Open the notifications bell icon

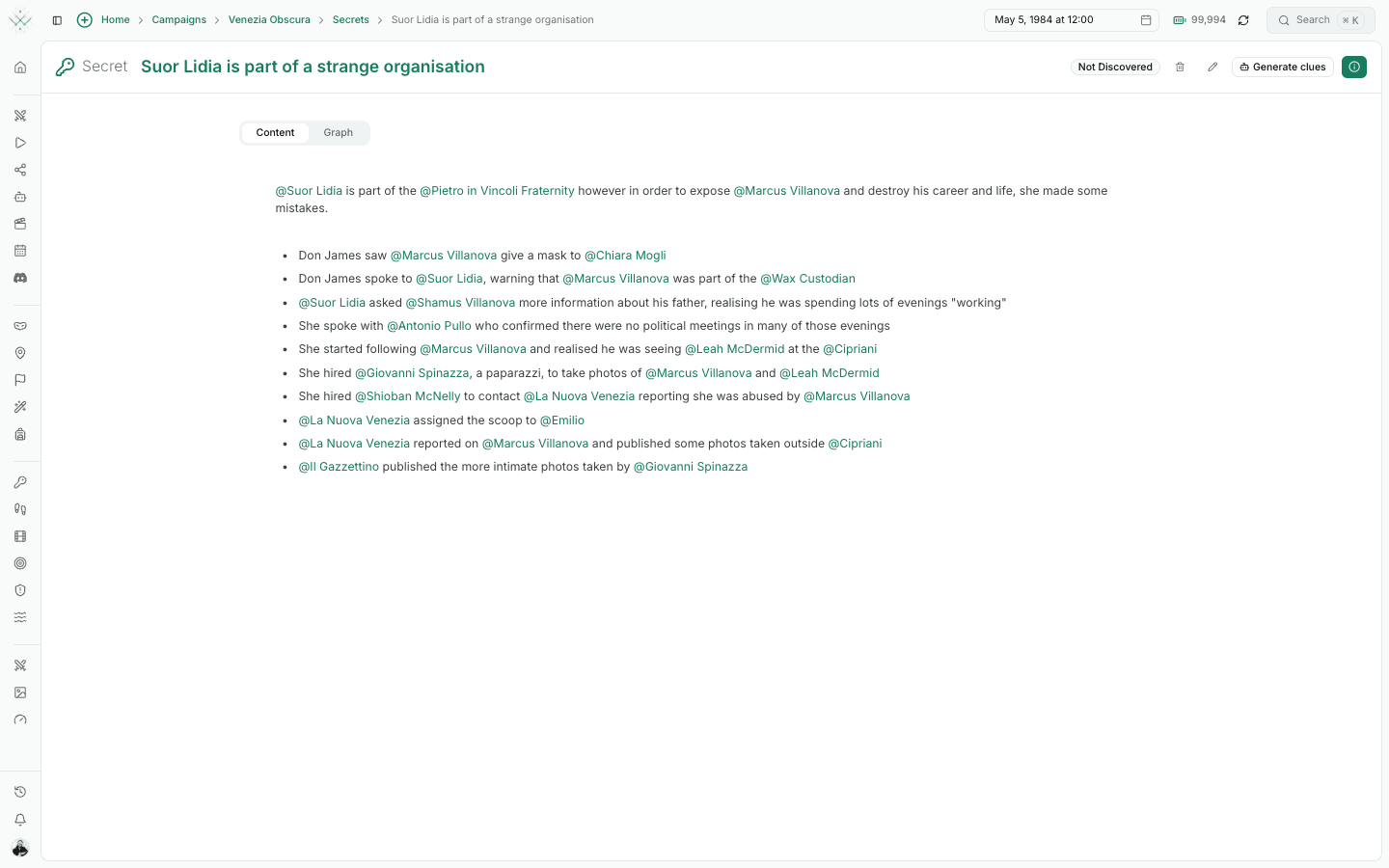point(20,820)
